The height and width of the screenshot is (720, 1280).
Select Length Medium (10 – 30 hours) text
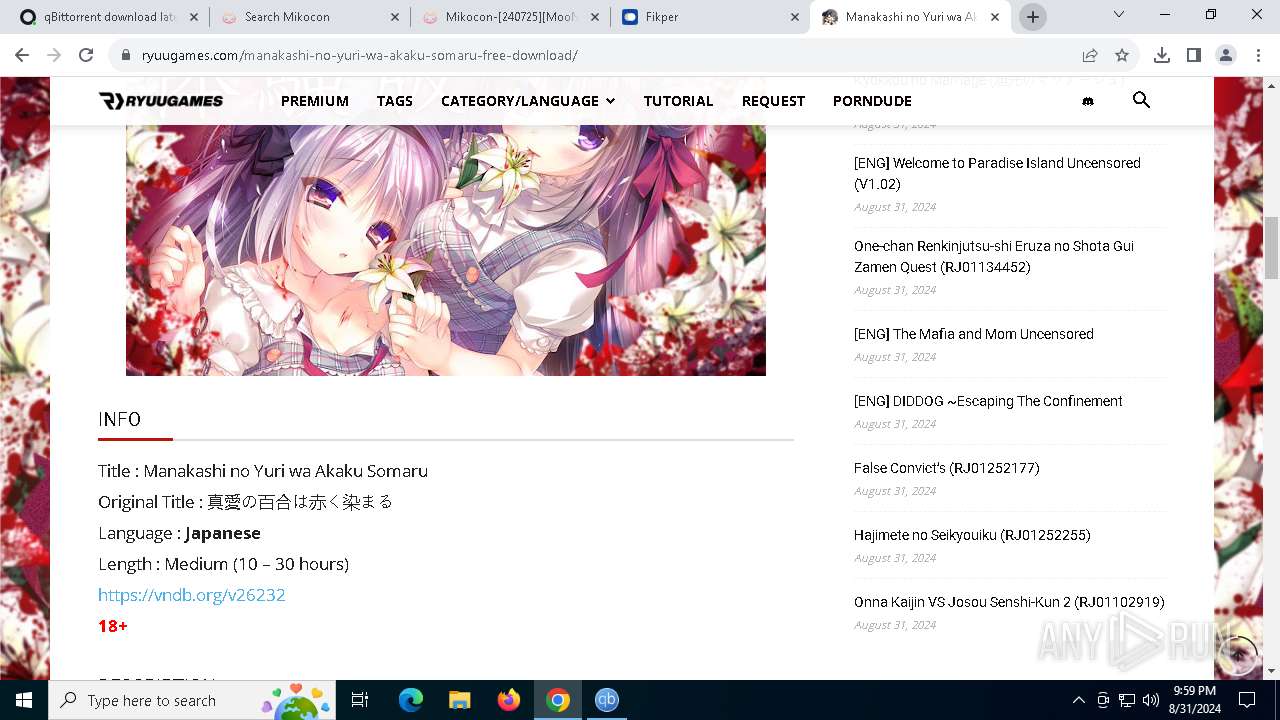223,564
